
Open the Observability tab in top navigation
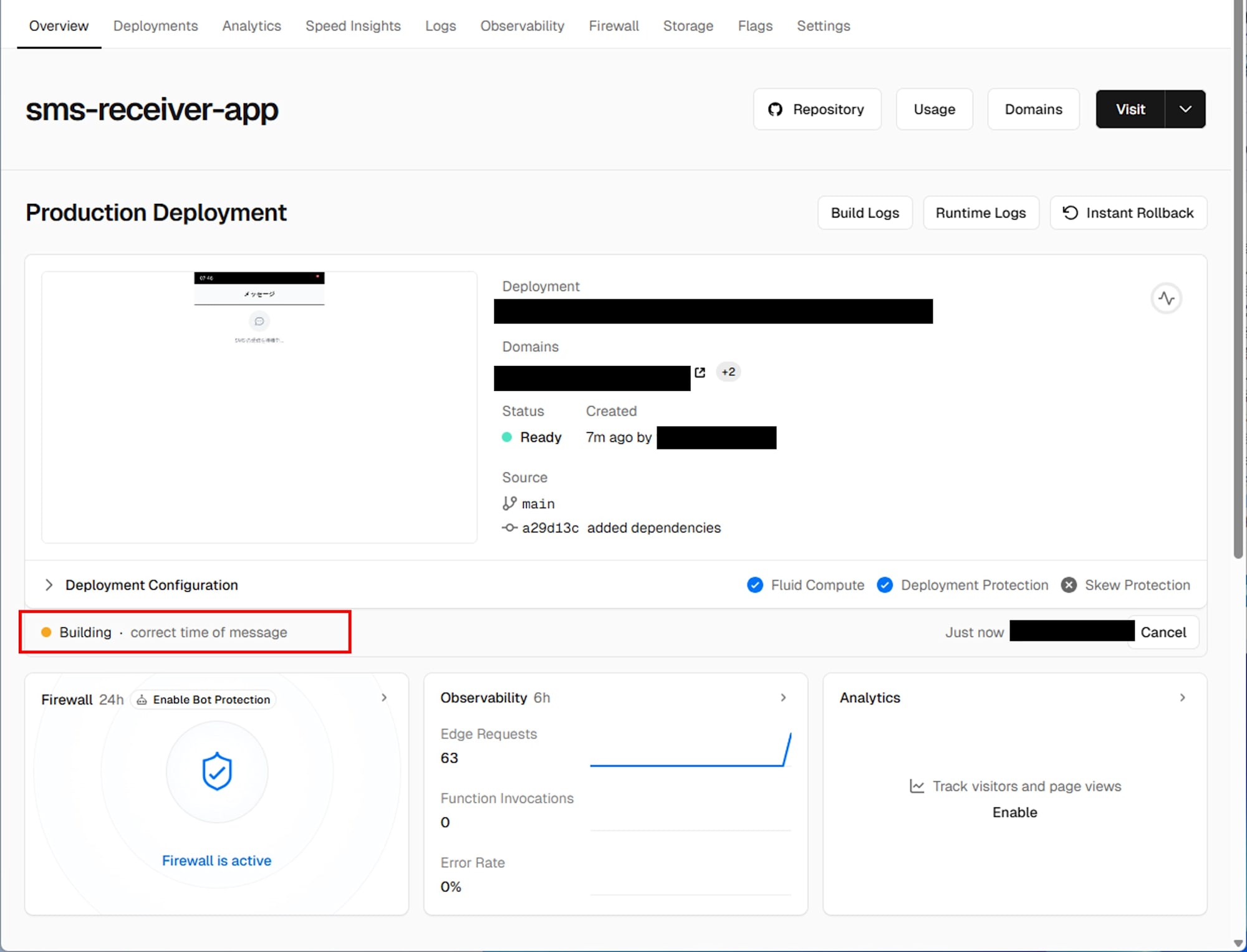pyautogui.click(x=522, y=26)
